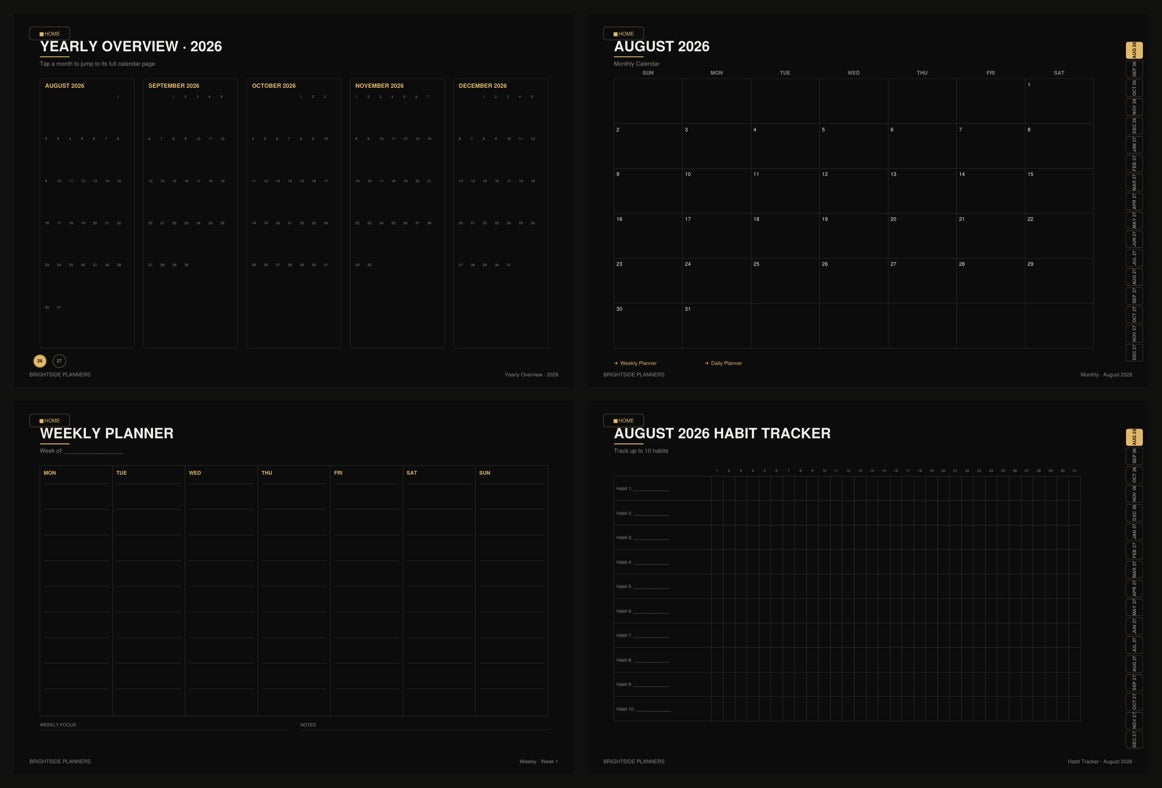The width and height of the screenshot is (1162, 788).
Task: Click day 31 cell in August 2026 calendar
Action: pos(717,325)
